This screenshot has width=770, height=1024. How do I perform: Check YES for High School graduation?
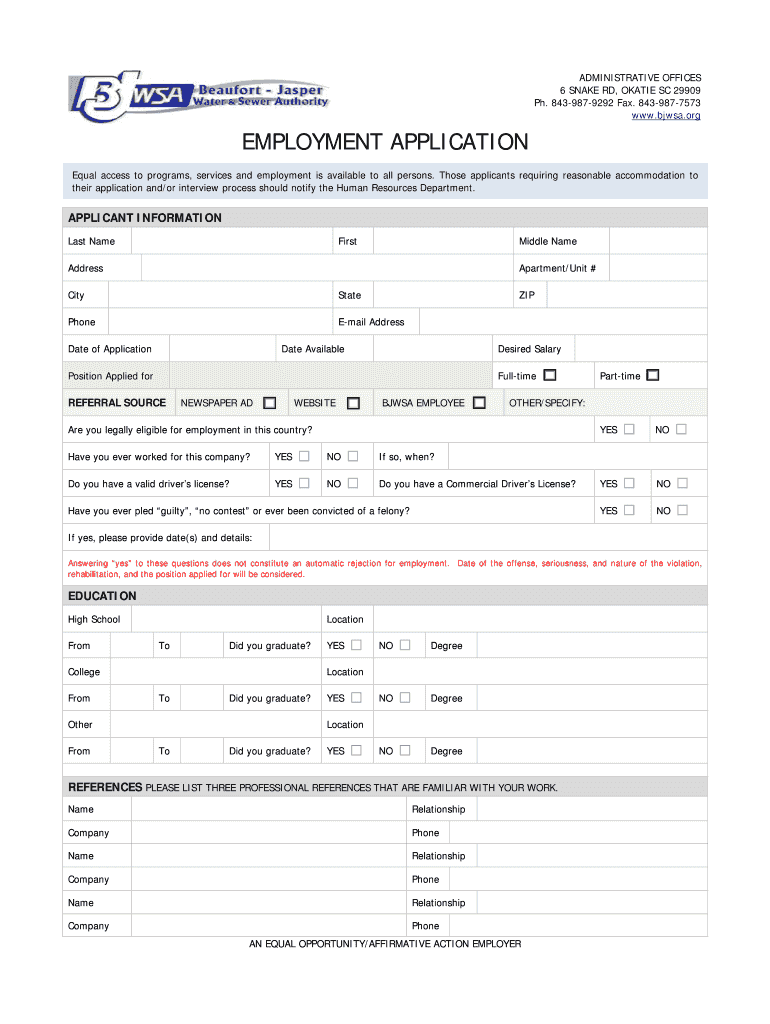coord(356,645)
